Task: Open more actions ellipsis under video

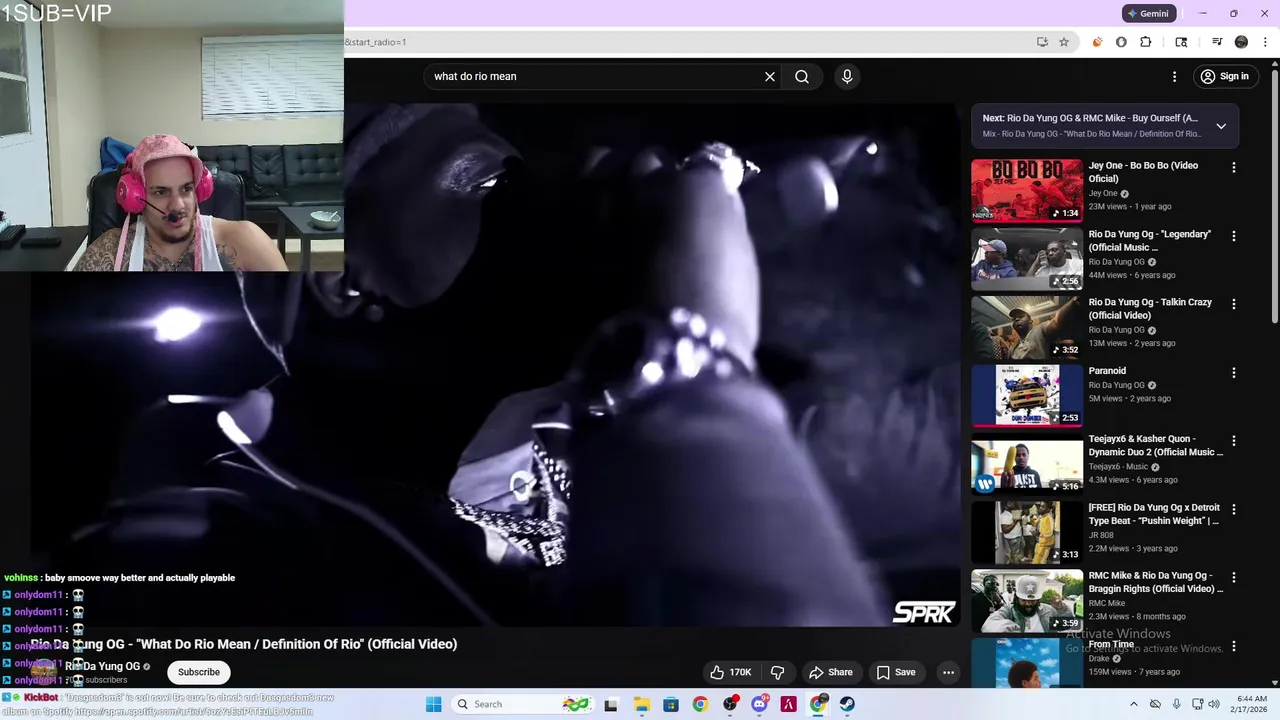Action: (948, 672)
